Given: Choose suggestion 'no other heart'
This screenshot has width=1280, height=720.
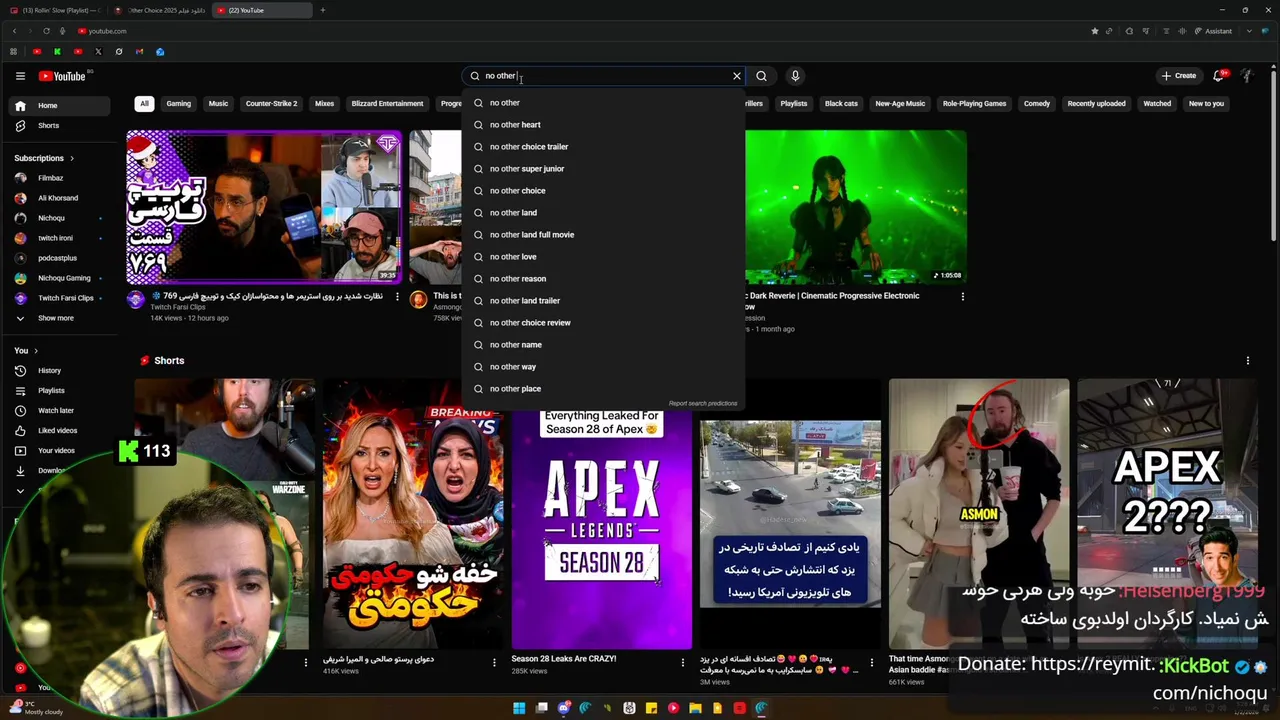Looking at the screenshot, I should coord(603,125).
